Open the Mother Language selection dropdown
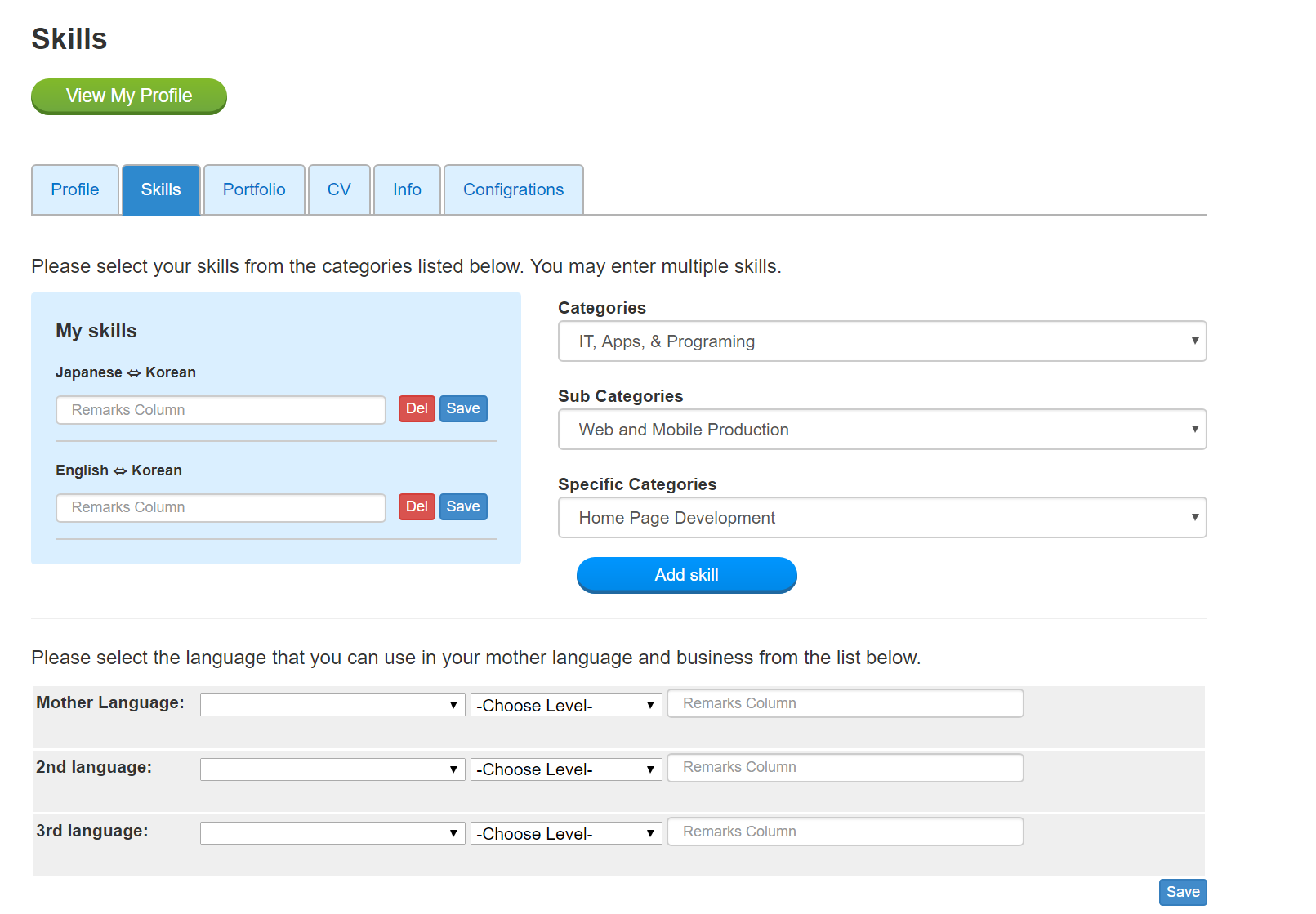 (332, 705)
